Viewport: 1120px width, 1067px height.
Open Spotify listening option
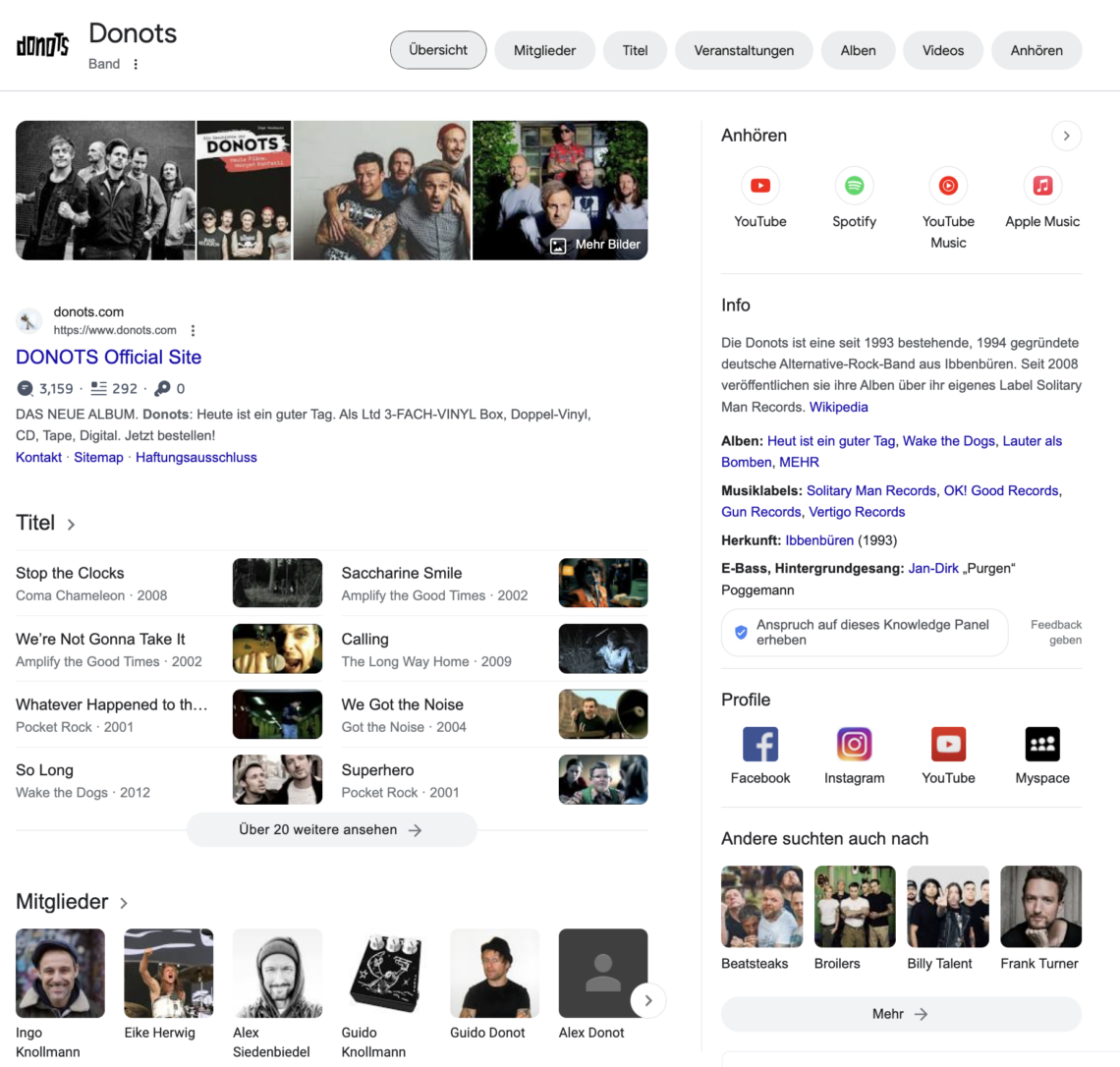[855, 186]
